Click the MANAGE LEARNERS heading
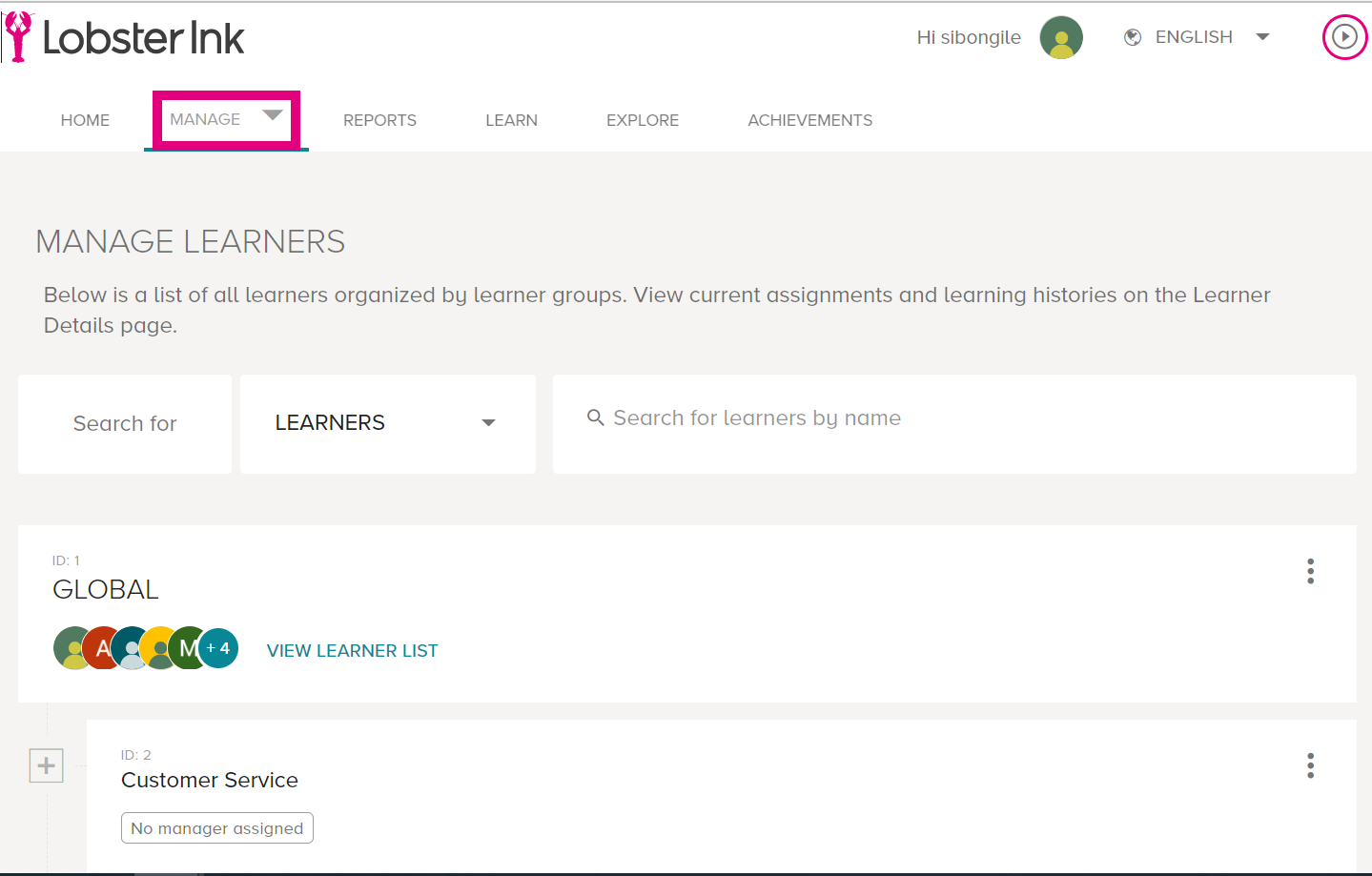This screenshot has height=876, width=1372. (x=191, y=242)
